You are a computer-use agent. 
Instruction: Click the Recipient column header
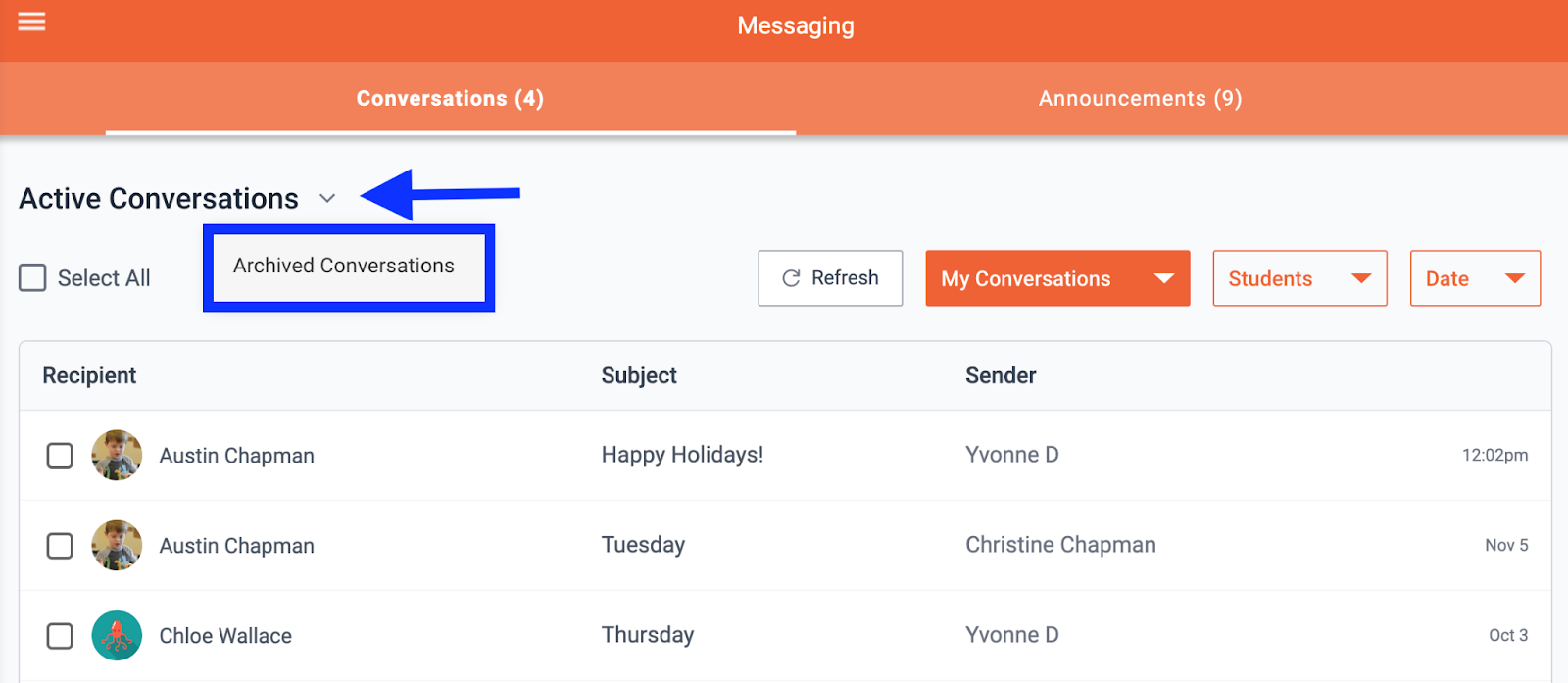[x=89, y=375]
